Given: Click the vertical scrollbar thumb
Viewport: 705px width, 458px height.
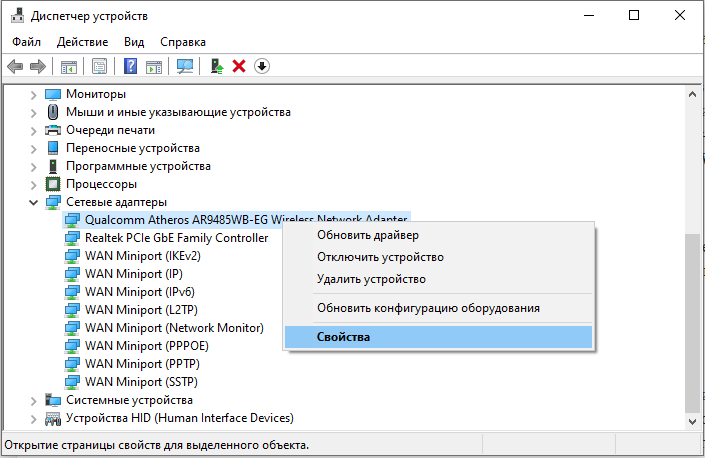Looking at the screenshot, I should point(692,323).
